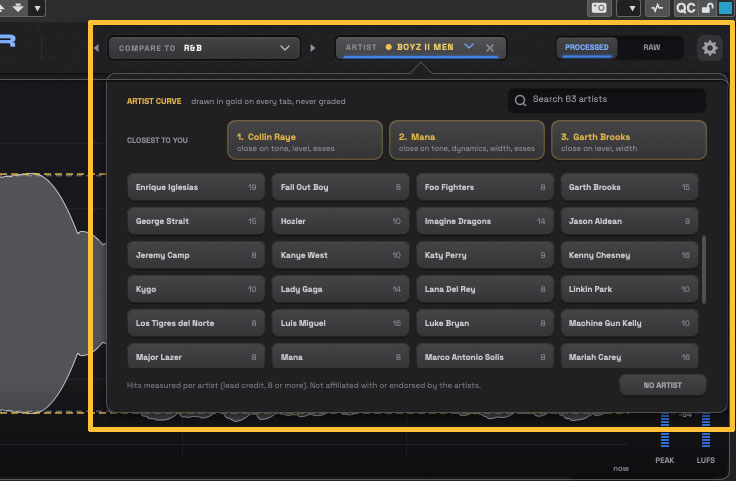
Task: Choose Luis Miguel artist
Action: (340, 323)
